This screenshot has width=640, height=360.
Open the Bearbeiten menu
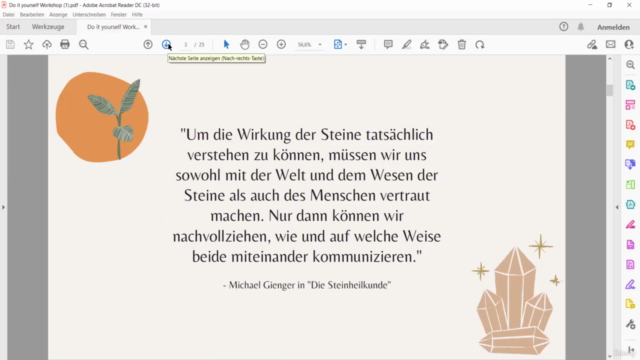click(32, 14)
